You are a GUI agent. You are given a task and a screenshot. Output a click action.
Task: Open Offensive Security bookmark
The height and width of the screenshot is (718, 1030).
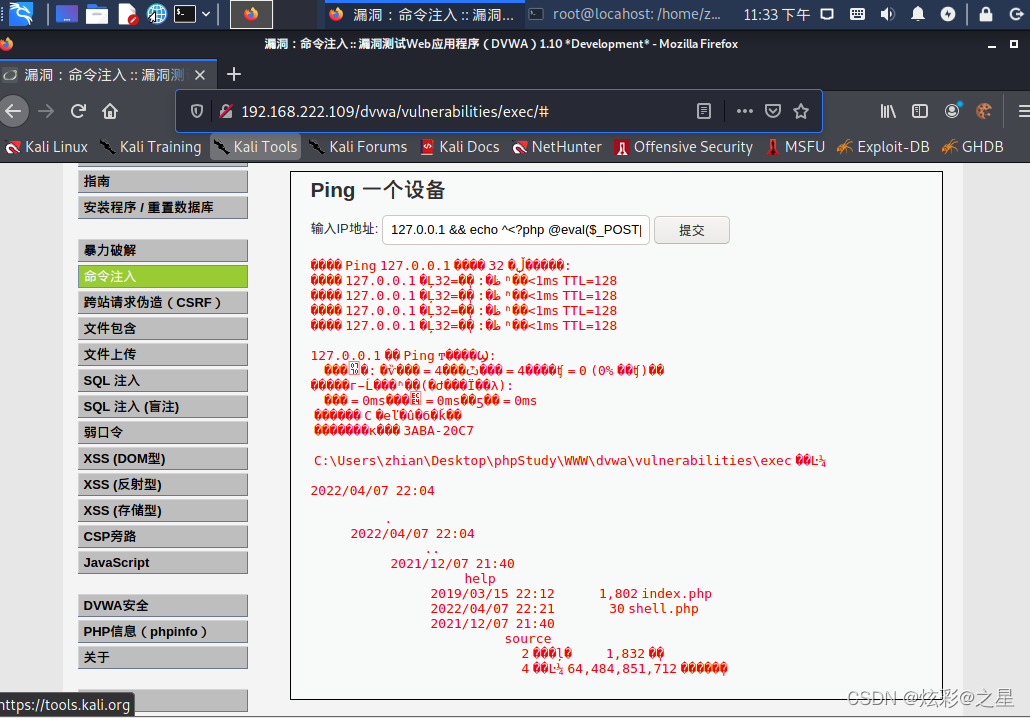click(x=683, y=147)
